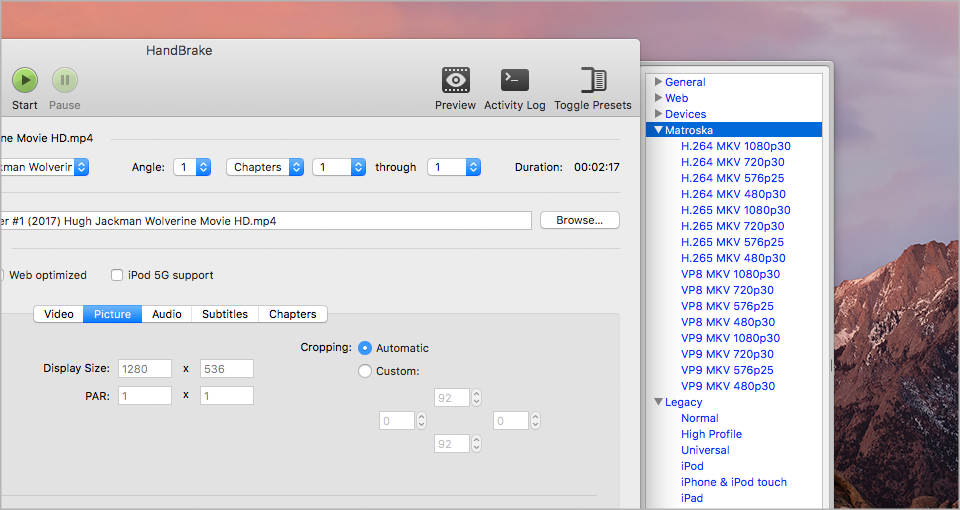The image size is (960, 510).
Task: Switch to the Chapters tab
Action: pyautogui.click(x=293, y=314)
